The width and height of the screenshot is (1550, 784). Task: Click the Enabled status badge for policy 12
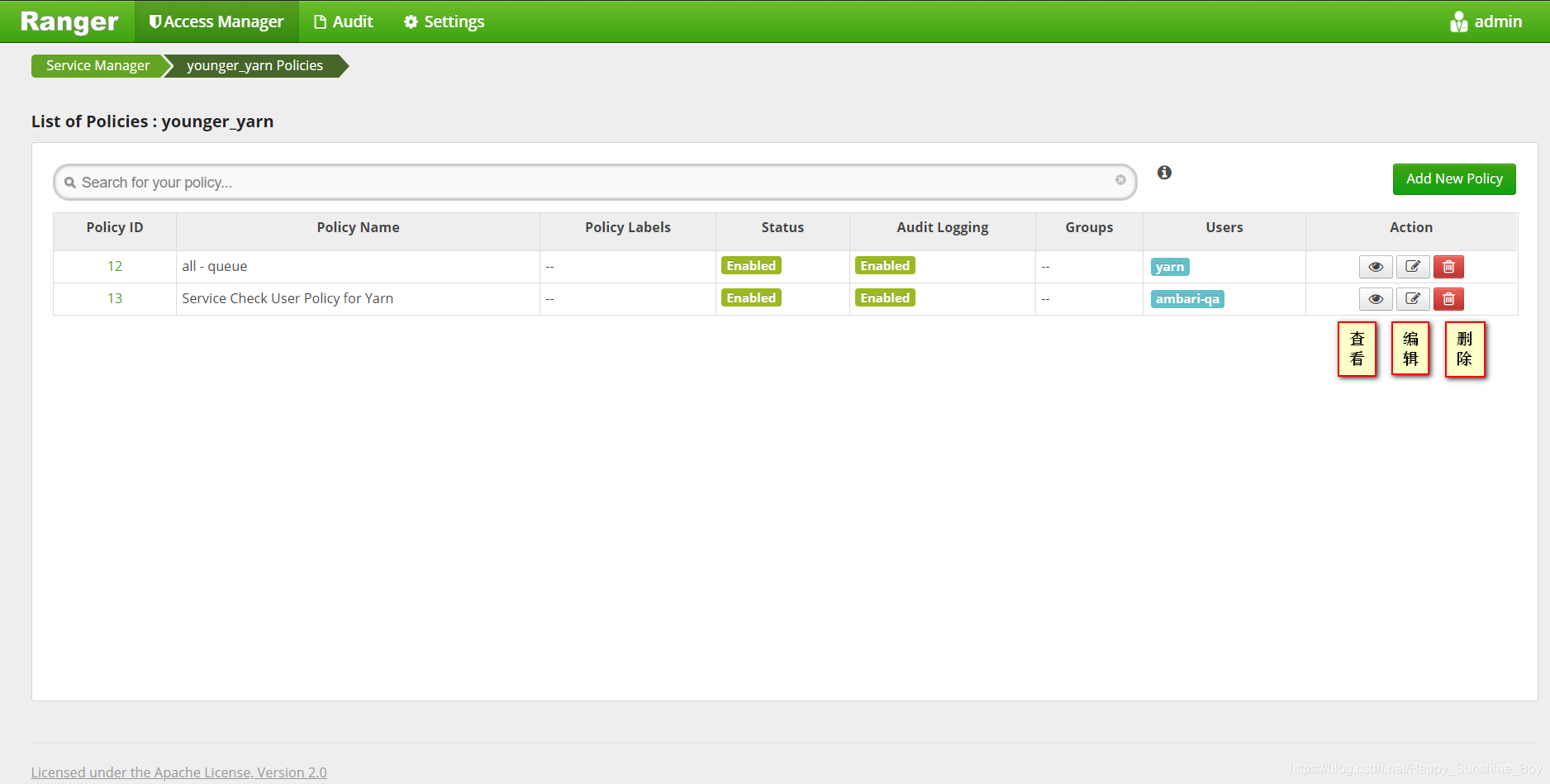[x=750, y=265]
